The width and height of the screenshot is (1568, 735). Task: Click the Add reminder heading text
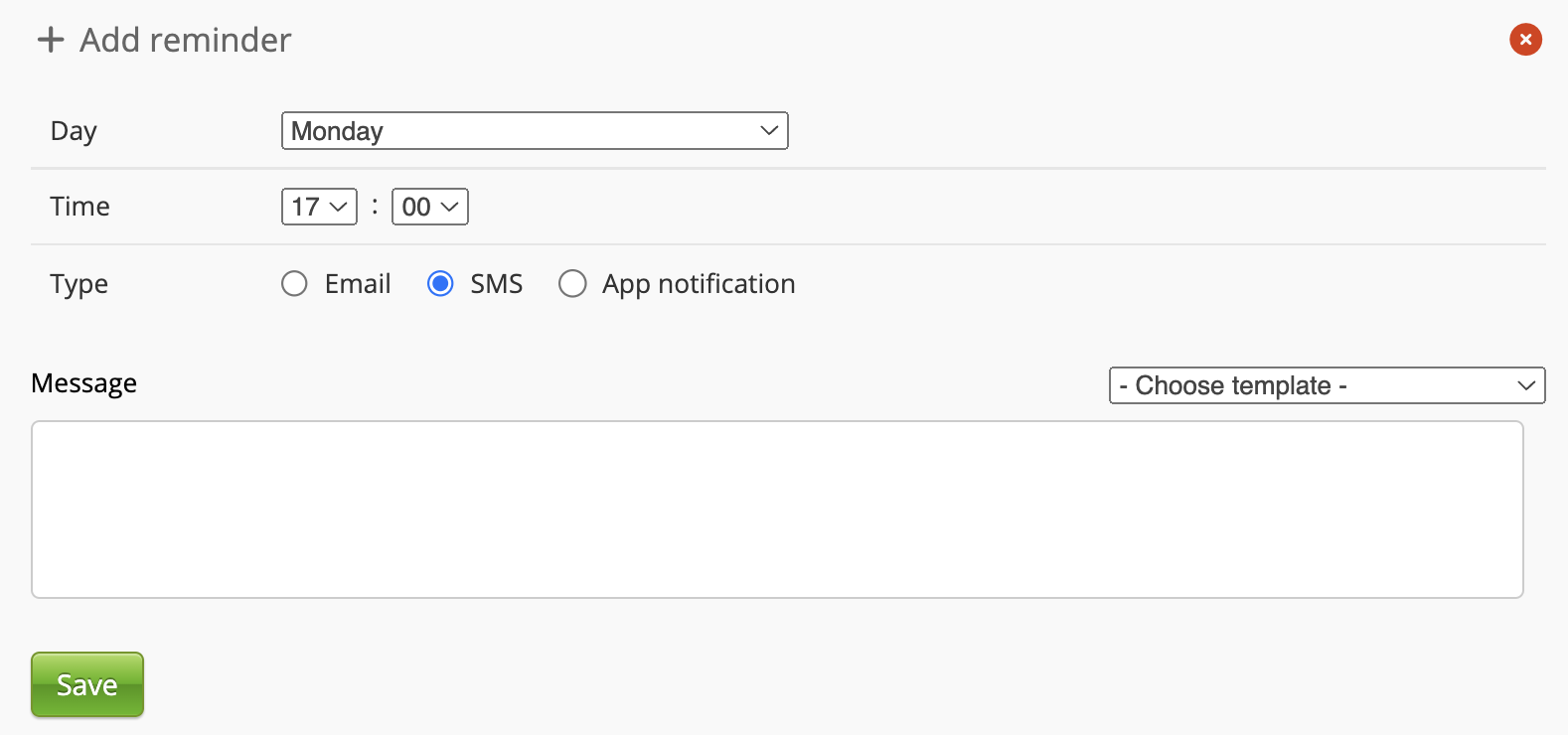(186, 40)
